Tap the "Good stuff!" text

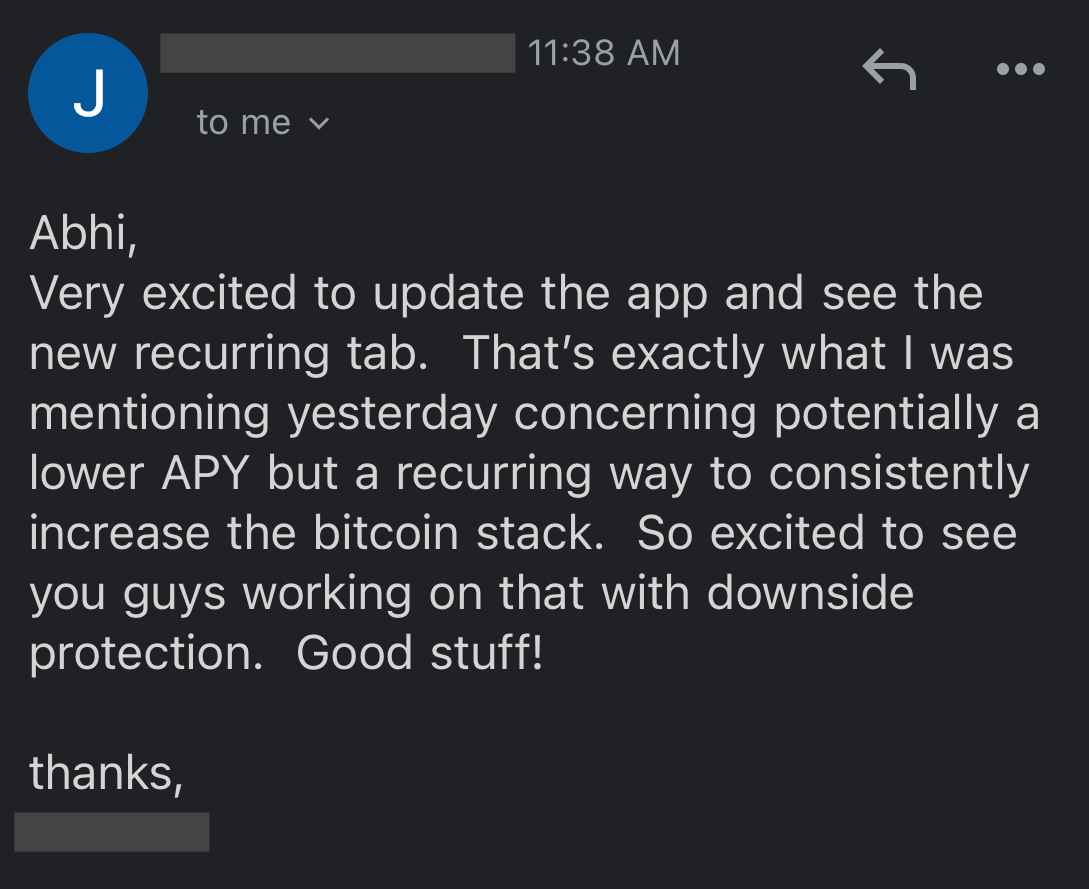(419, 653)
